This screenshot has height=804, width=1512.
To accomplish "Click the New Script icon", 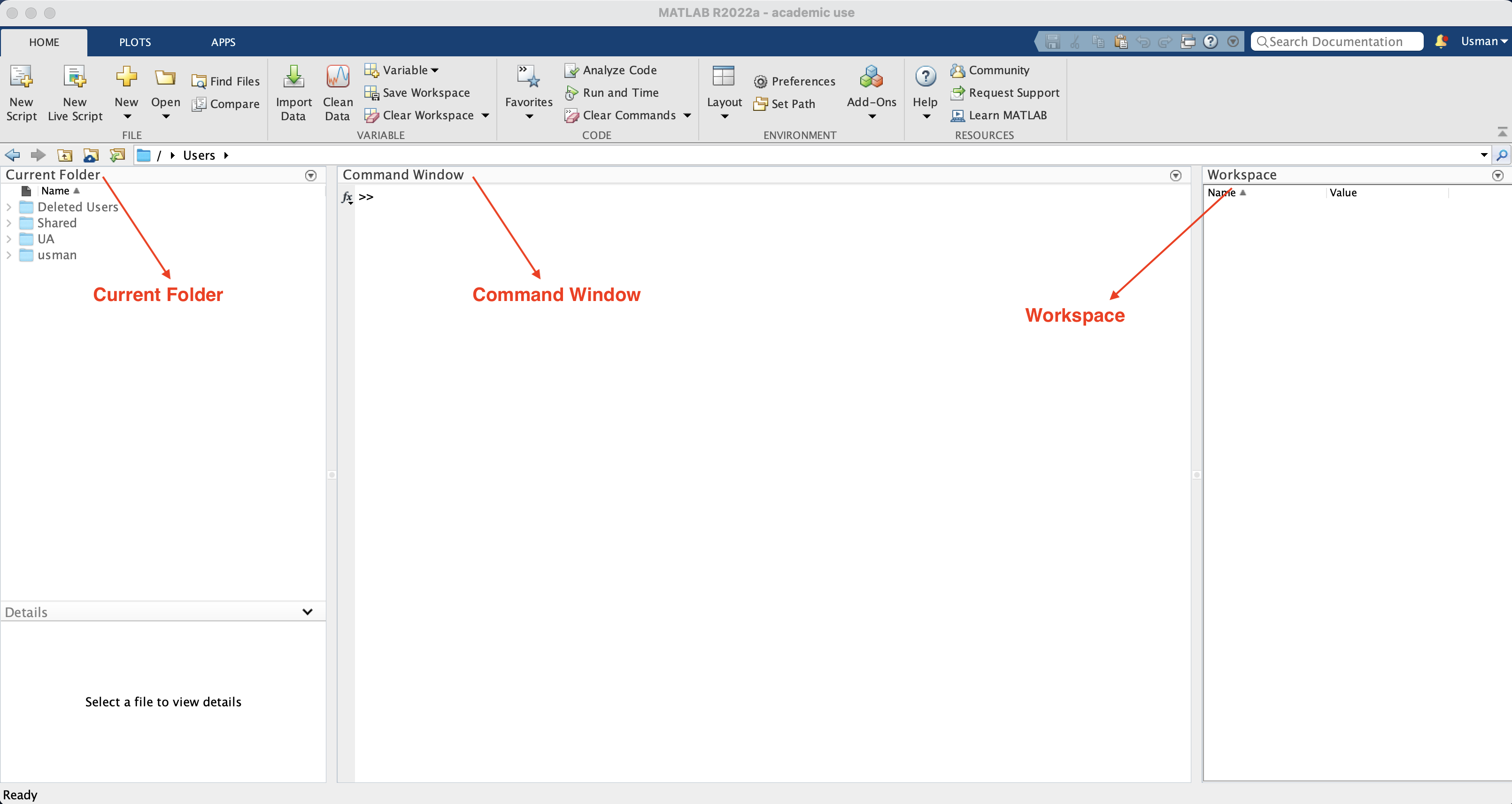I will tap(21, 77).
